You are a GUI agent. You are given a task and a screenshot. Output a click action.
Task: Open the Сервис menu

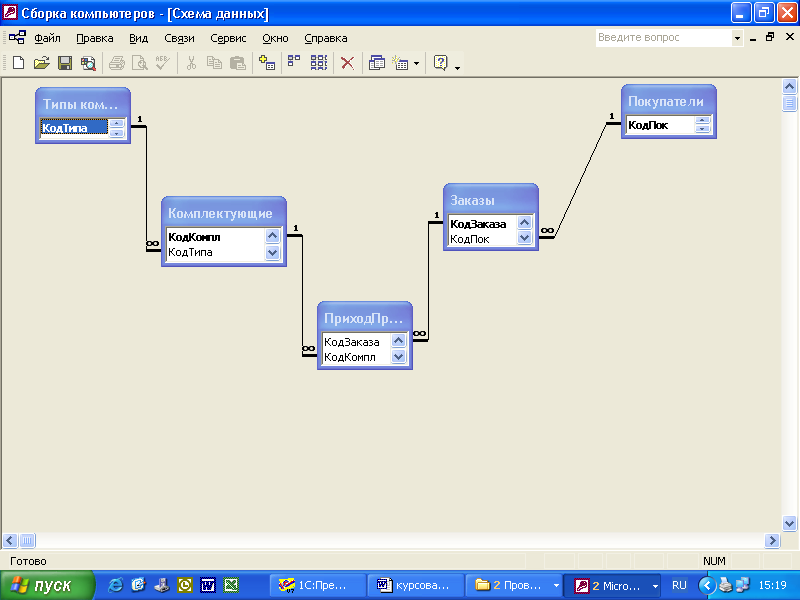tap(228, 38)
